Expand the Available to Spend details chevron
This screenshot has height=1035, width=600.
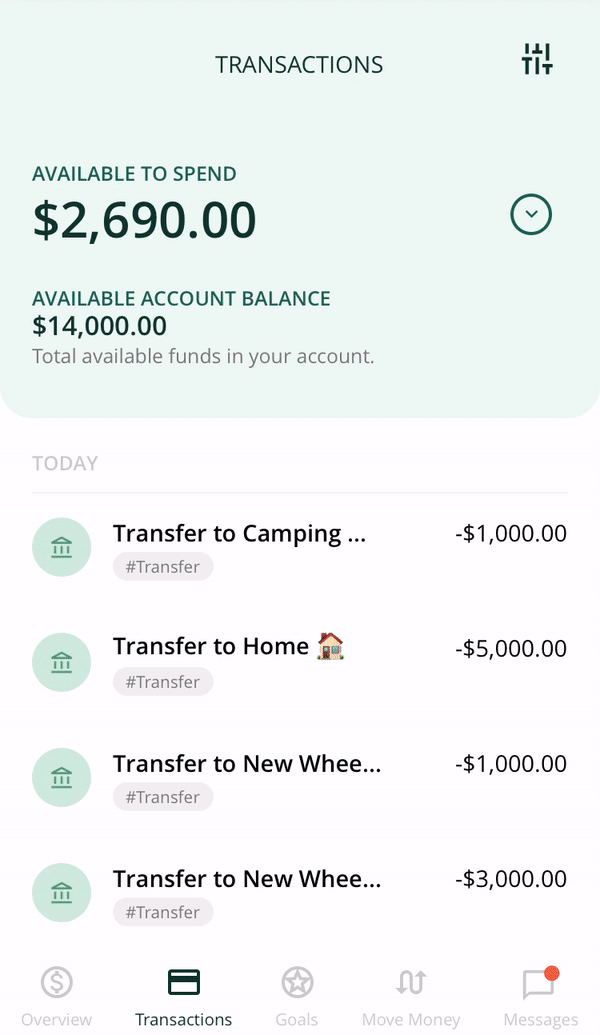click(531, 215)
